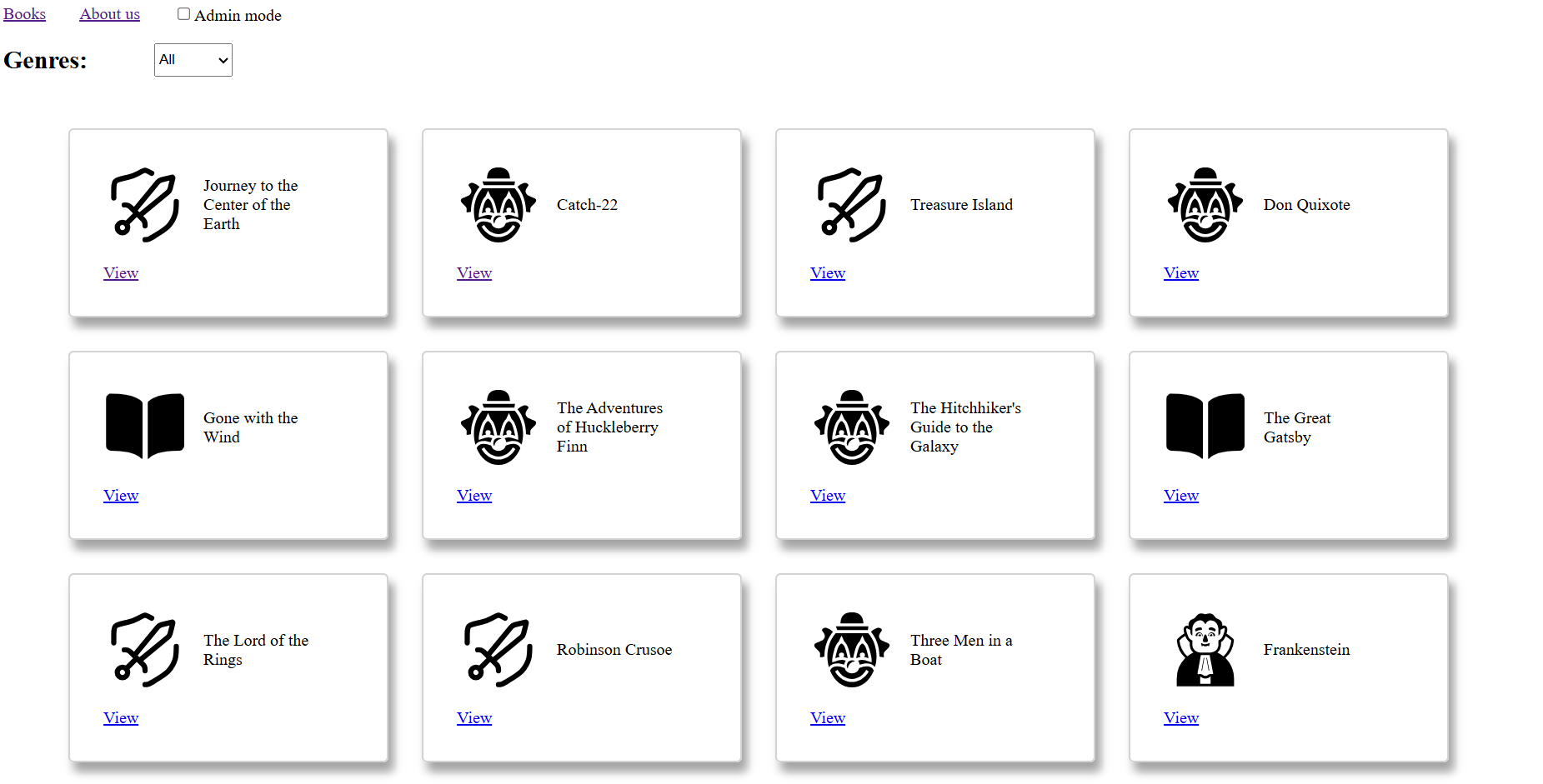View the Catch-22 book details

(x=474, y=273)
